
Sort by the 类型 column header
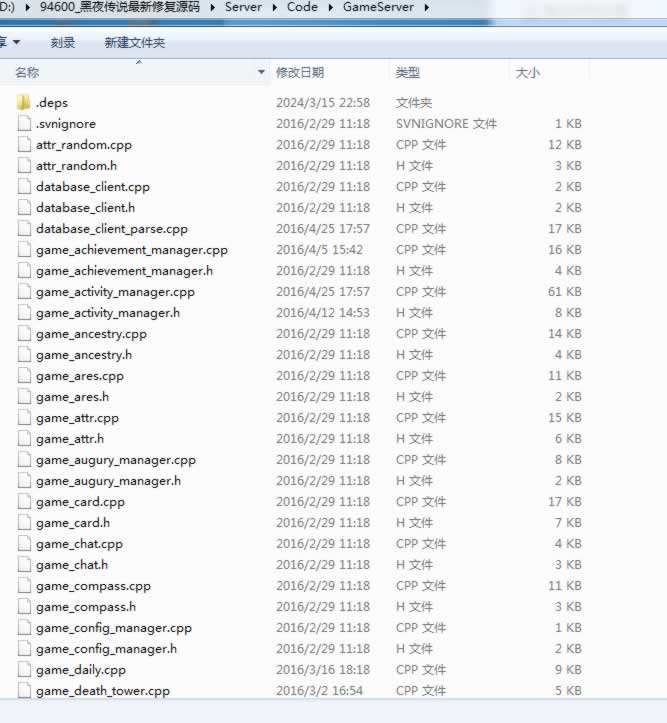coord(407,72)
